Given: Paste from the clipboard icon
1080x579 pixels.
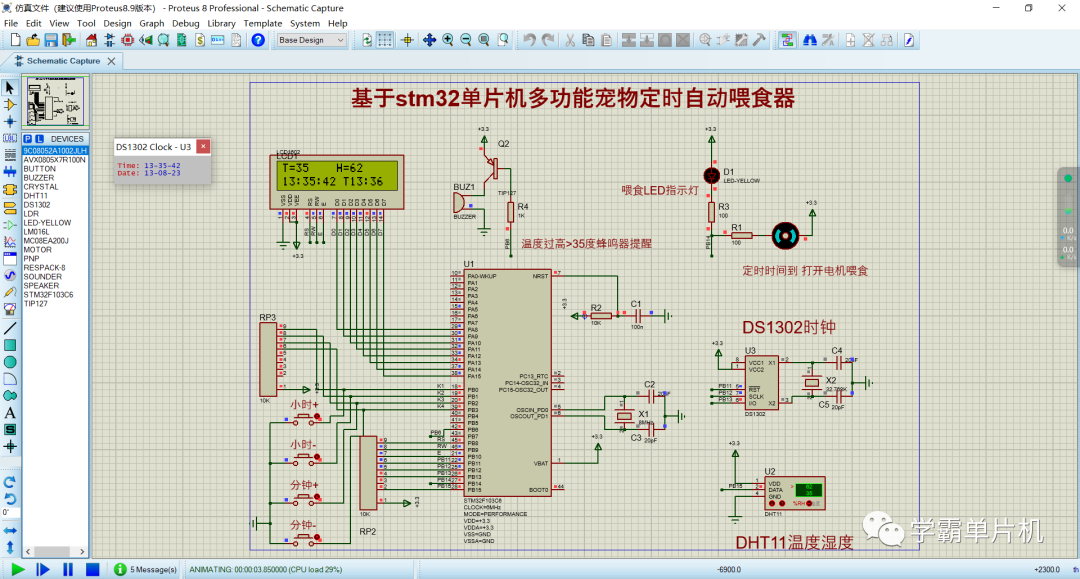Looking at the screenshot, I should click(606, 40).
